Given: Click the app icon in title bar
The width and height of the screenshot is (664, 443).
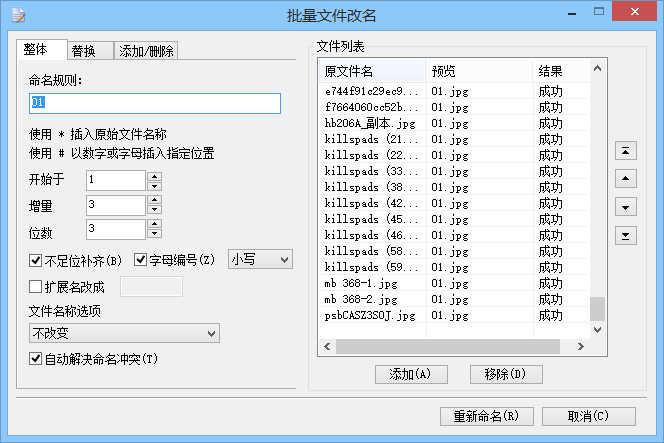Looking at the screenshot, I should (17, 15).
